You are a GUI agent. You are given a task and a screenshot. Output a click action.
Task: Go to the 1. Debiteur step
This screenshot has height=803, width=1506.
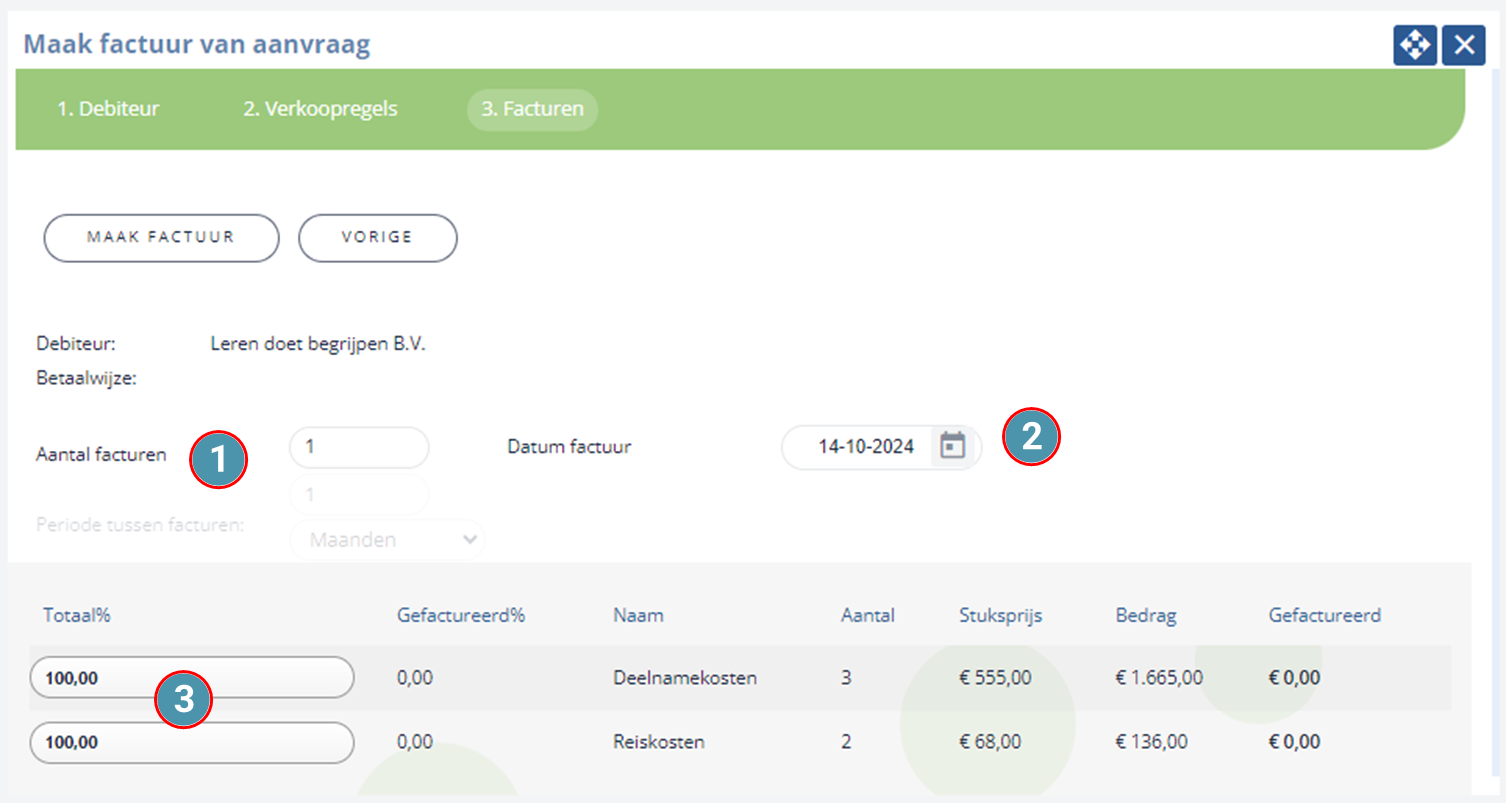(x=108, y=109)
